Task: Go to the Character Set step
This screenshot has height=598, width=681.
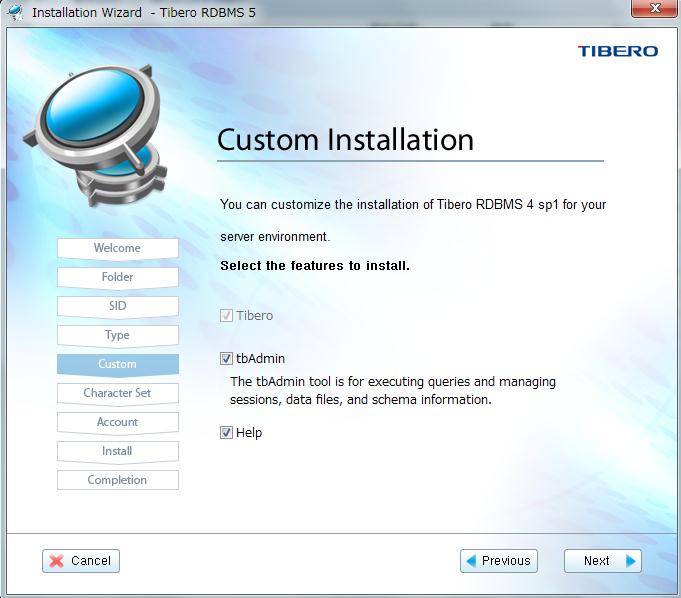Action: click(x=118, y=393)
